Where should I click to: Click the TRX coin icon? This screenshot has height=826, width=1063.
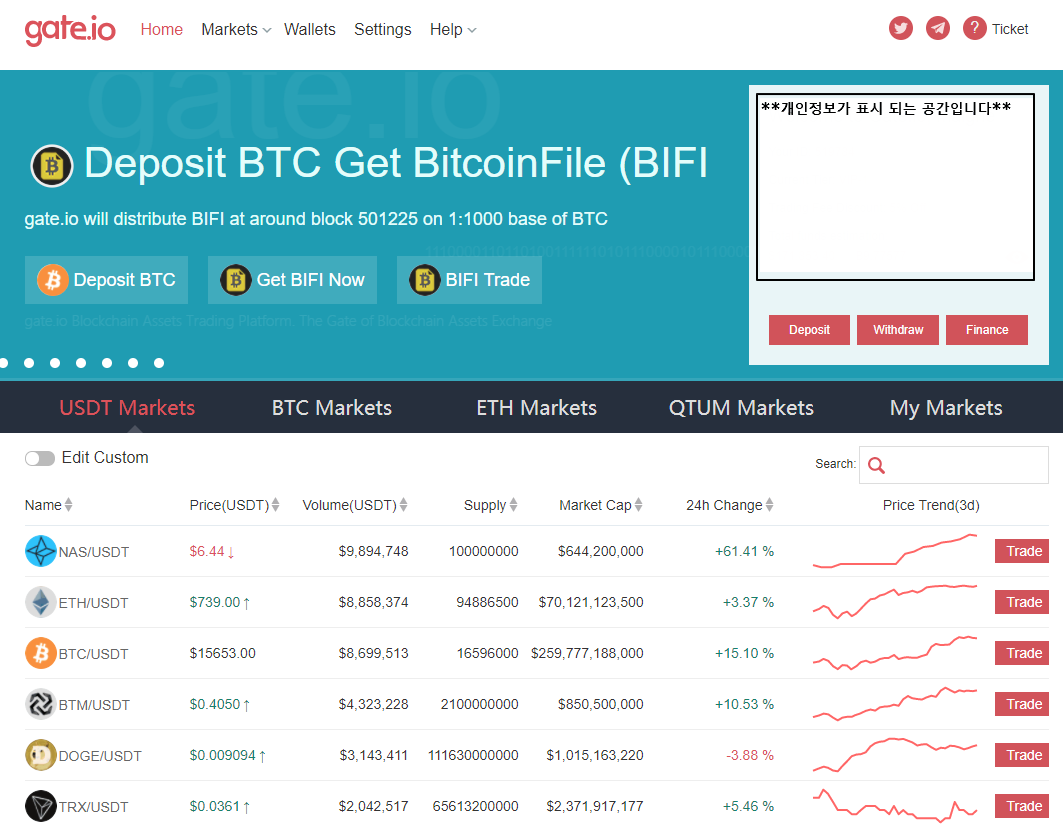coord(41,806)
